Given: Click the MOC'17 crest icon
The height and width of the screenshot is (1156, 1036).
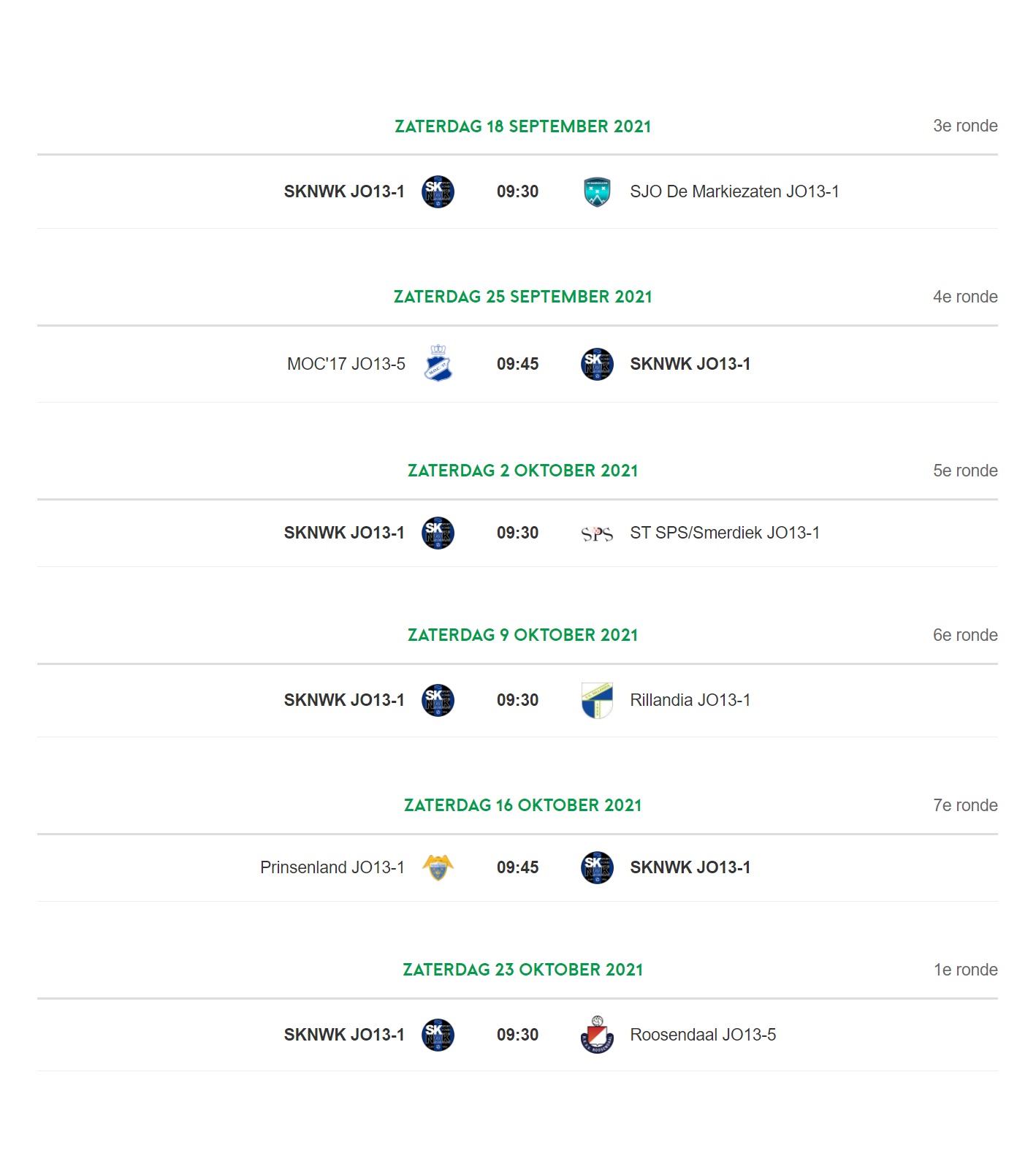Looking at the screenshot, I should click(438, 363).
